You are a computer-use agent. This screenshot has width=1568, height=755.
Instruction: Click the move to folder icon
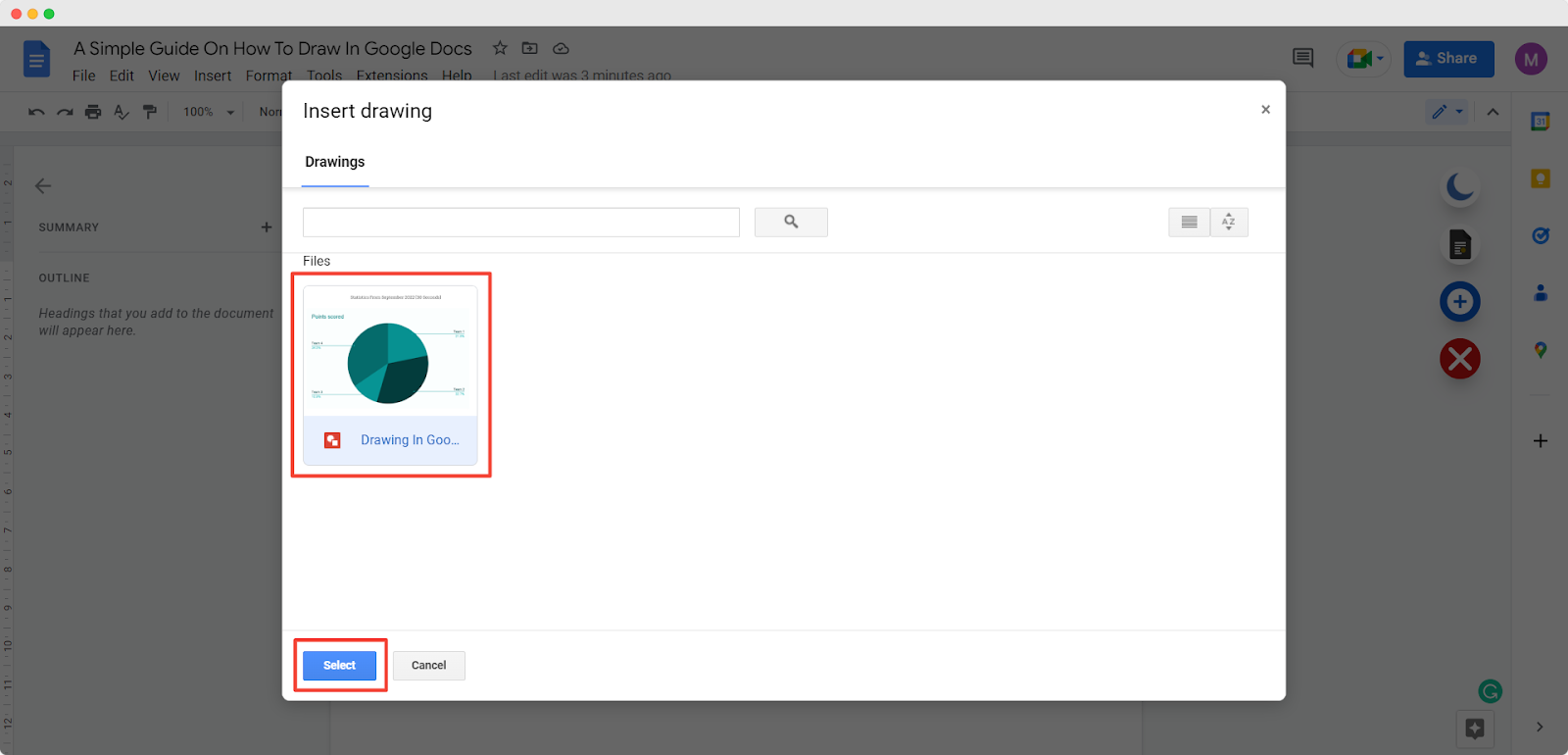point(530,48)
